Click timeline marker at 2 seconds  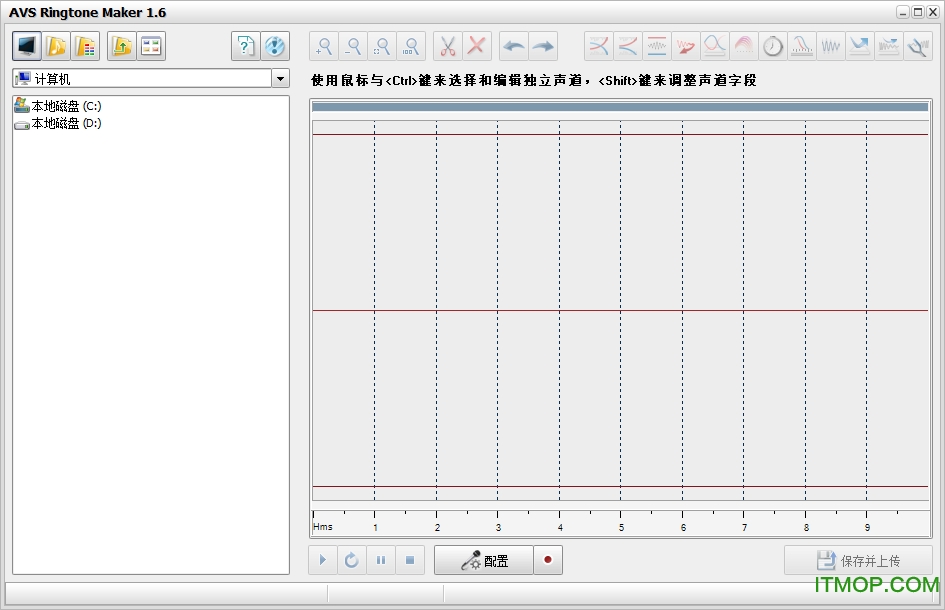(x=438, y=527)
